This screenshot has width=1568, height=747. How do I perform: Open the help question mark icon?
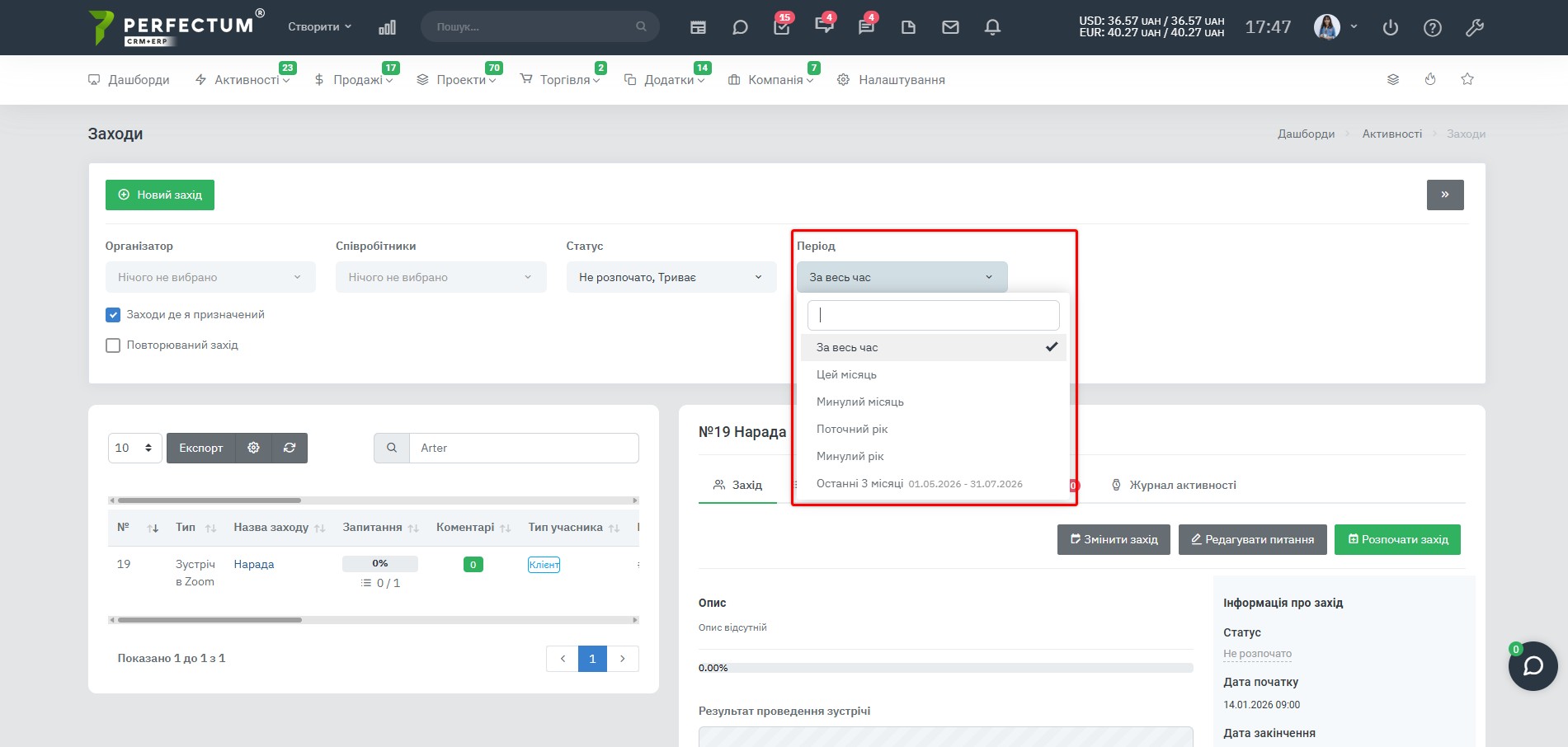click(1433, 27)
